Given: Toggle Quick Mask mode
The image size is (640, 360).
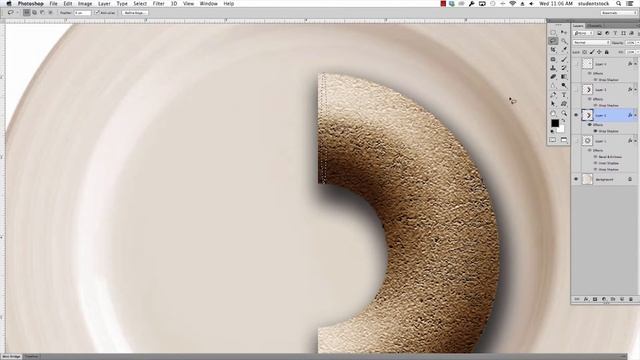Looking at the screenshot, I should tap(553, 140).
